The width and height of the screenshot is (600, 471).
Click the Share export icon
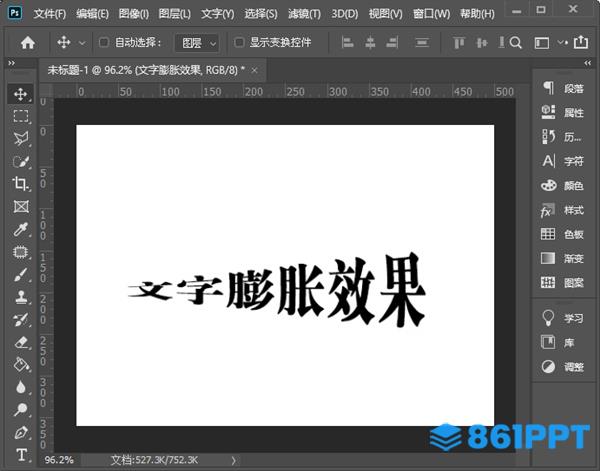click(x=580, y=42)
